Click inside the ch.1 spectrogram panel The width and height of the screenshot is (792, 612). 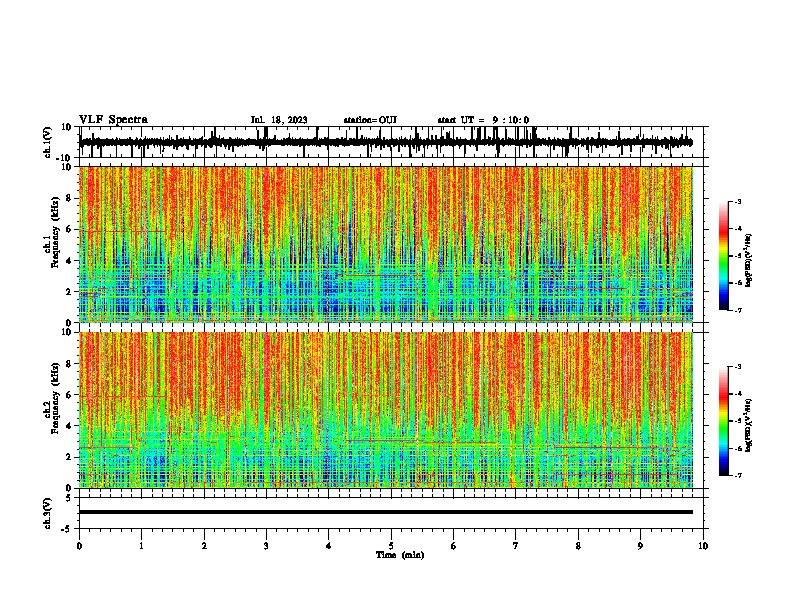tap(386, 244)
